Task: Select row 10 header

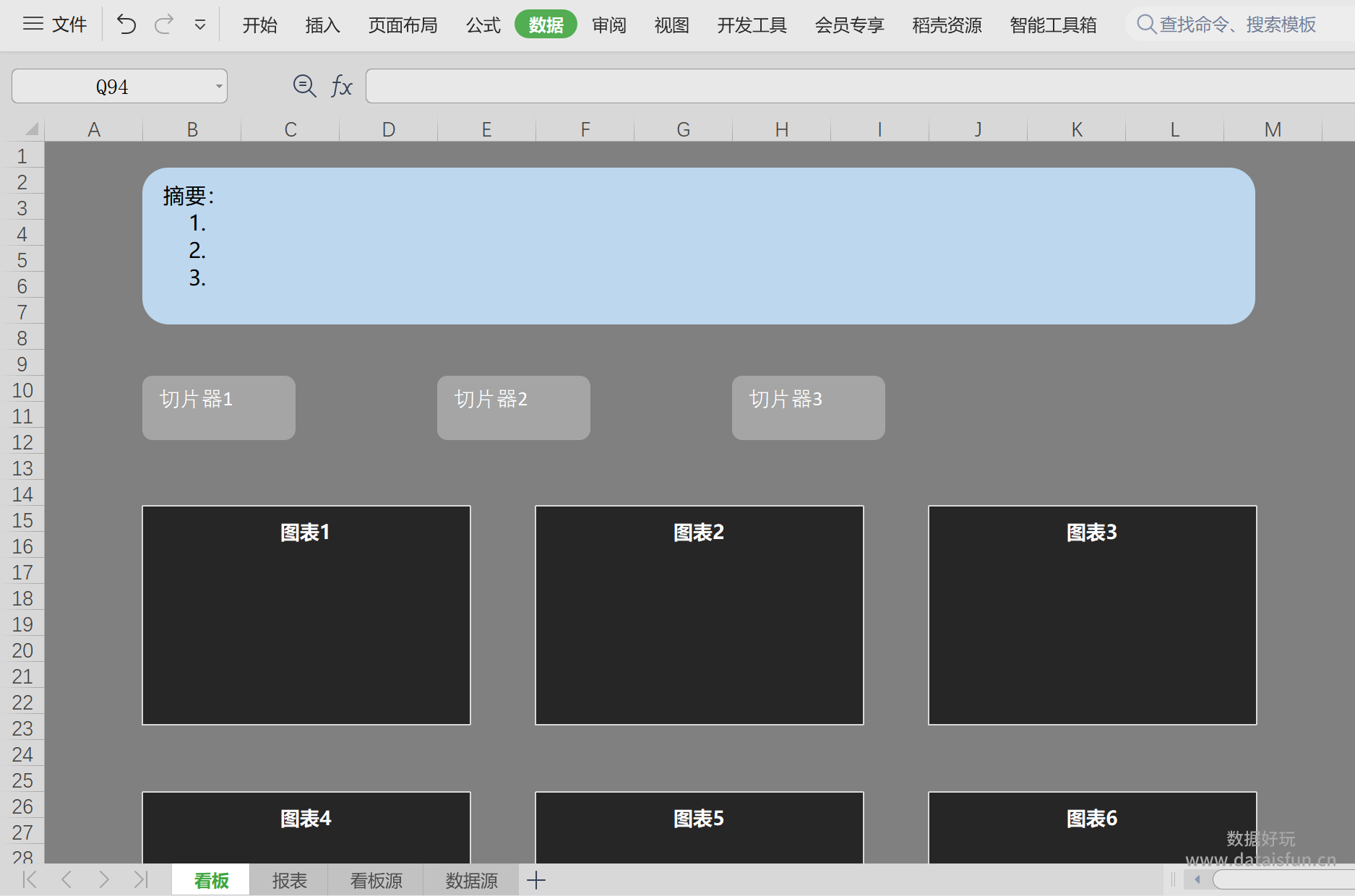Action: pos(22,390)
